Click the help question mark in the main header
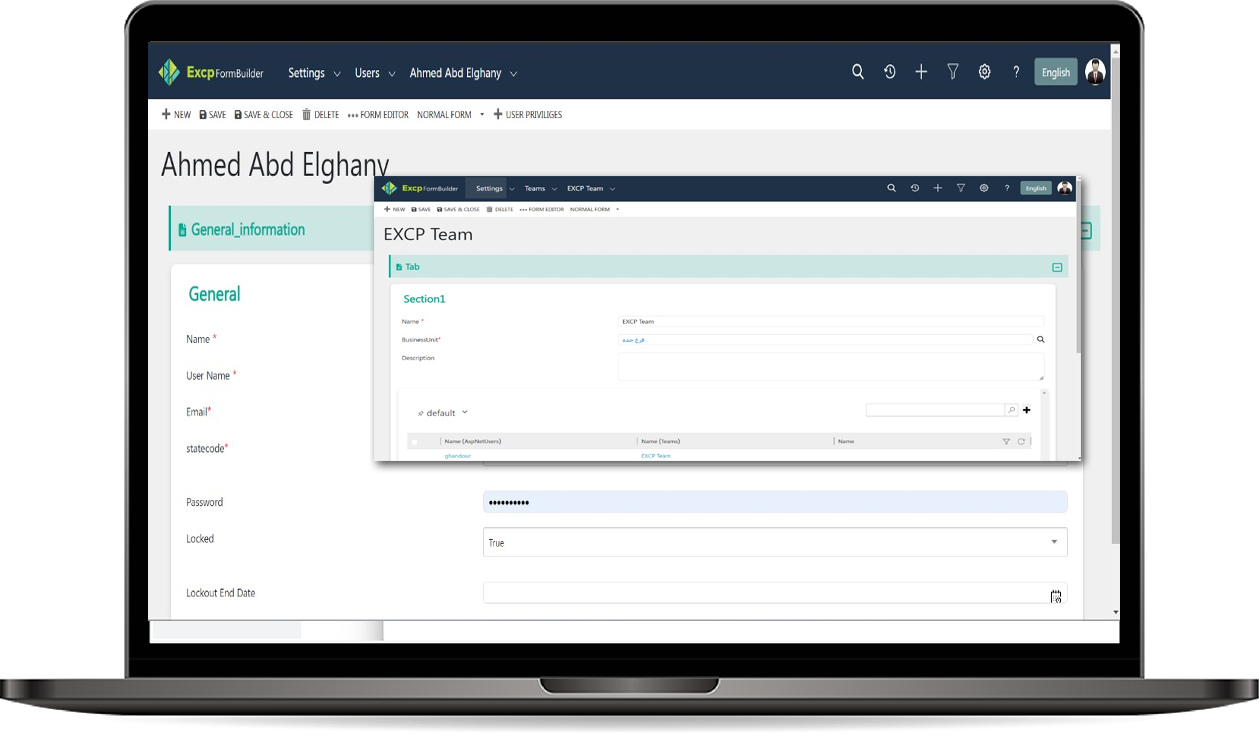Screen dimensions: 1259x734 point(1016,72)
